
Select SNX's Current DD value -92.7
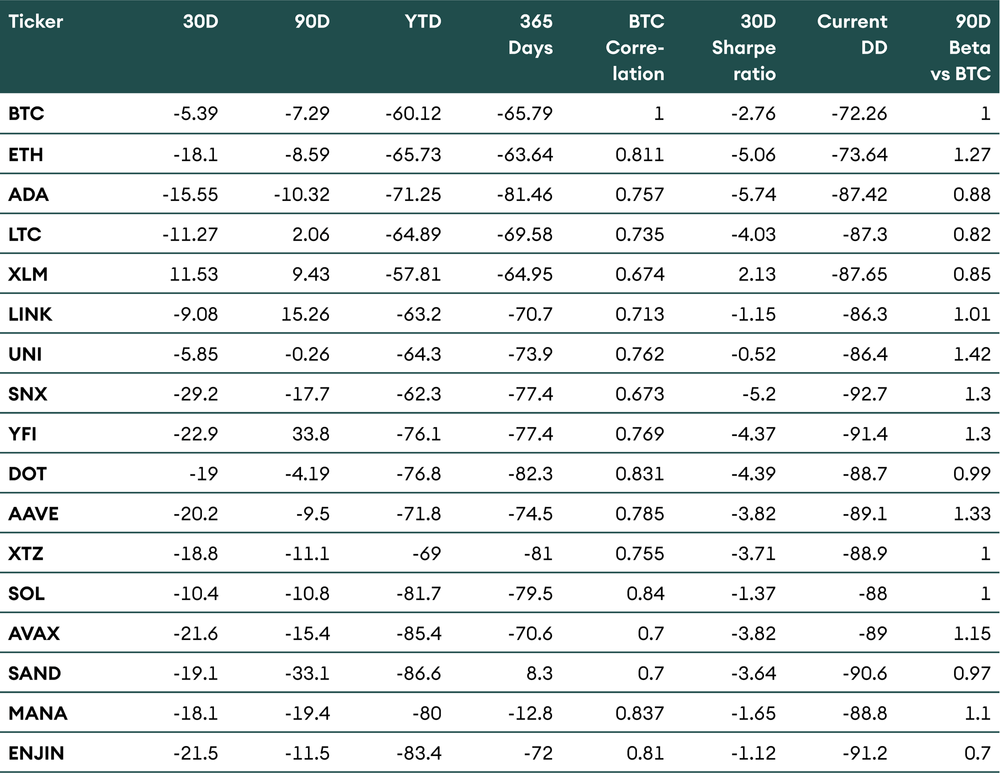click(x=864, y=394)
